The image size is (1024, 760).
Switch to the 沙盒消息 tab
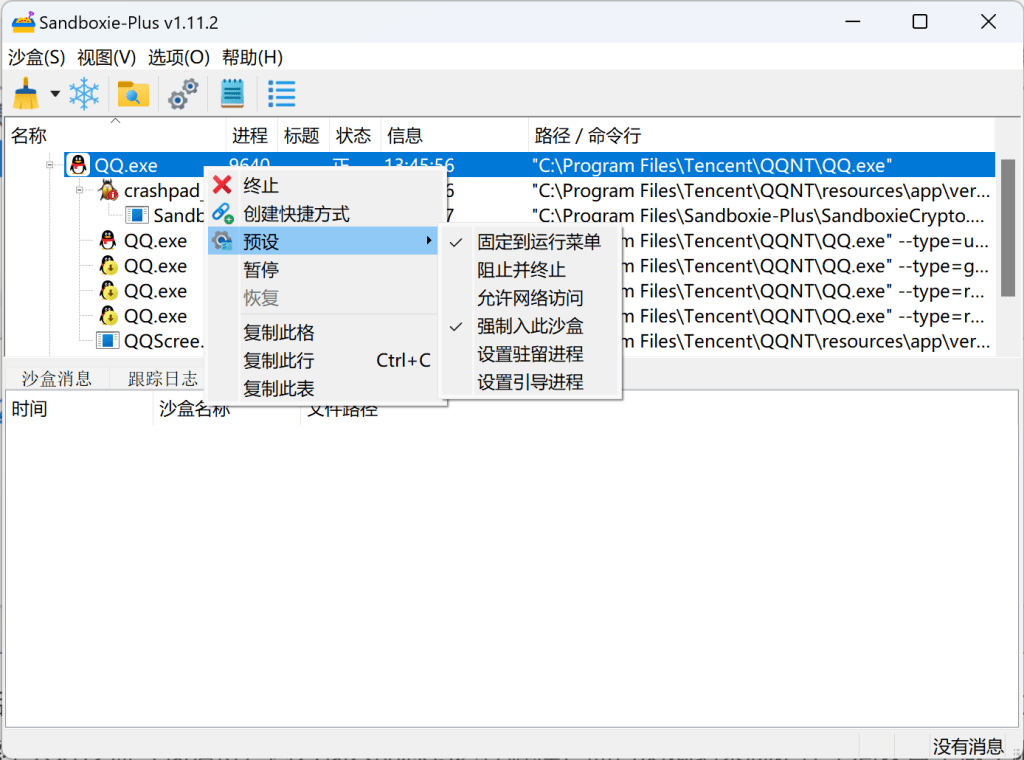57,378
